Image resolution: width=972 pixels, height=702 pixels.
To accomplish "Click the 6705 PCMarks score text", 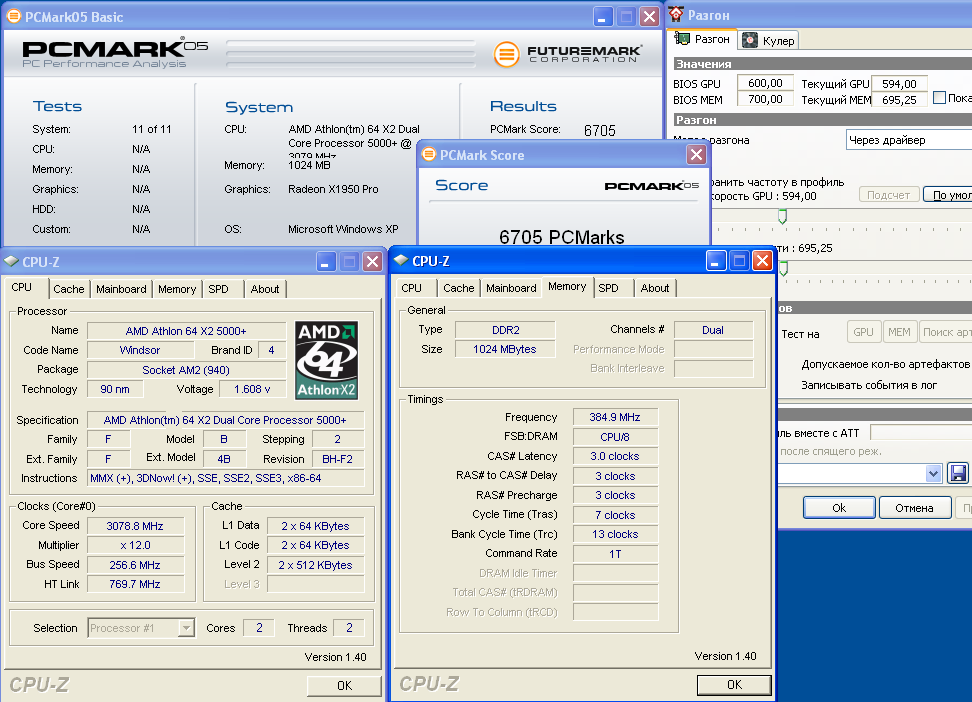I will 562,237.
